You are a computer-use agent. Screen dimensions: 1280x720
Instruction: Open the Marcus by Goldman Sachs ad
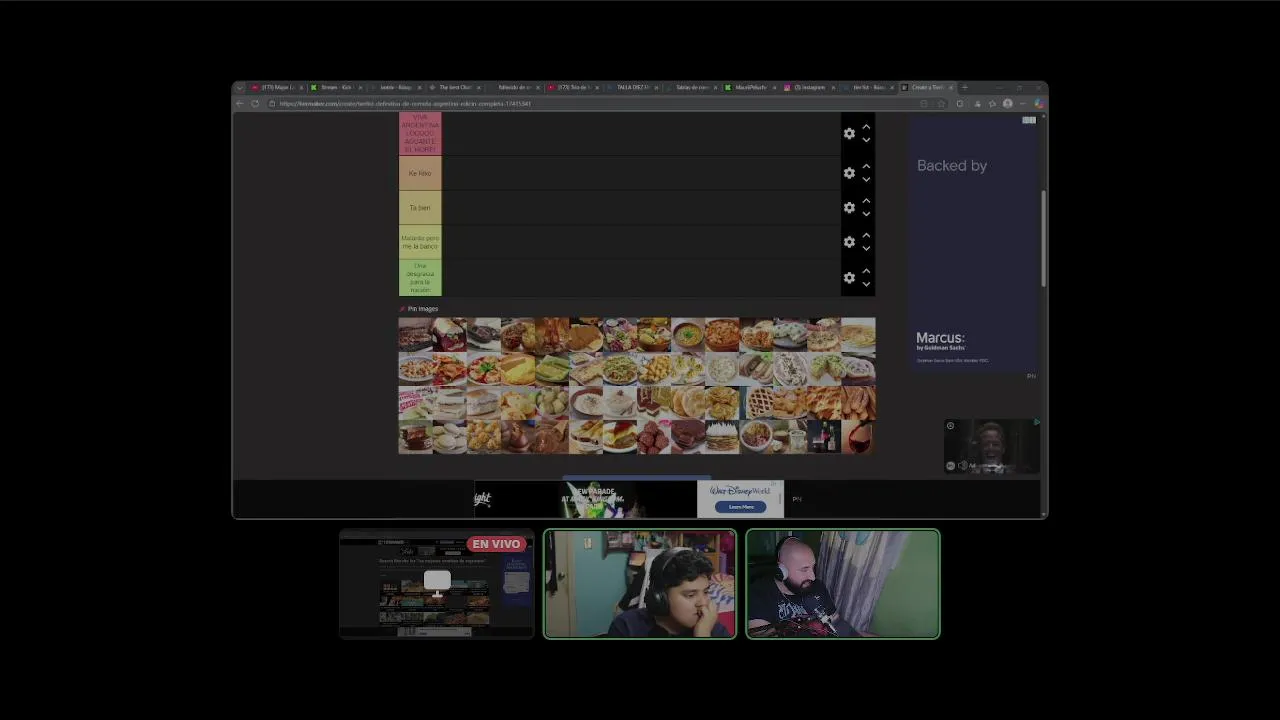click(975, 245)
